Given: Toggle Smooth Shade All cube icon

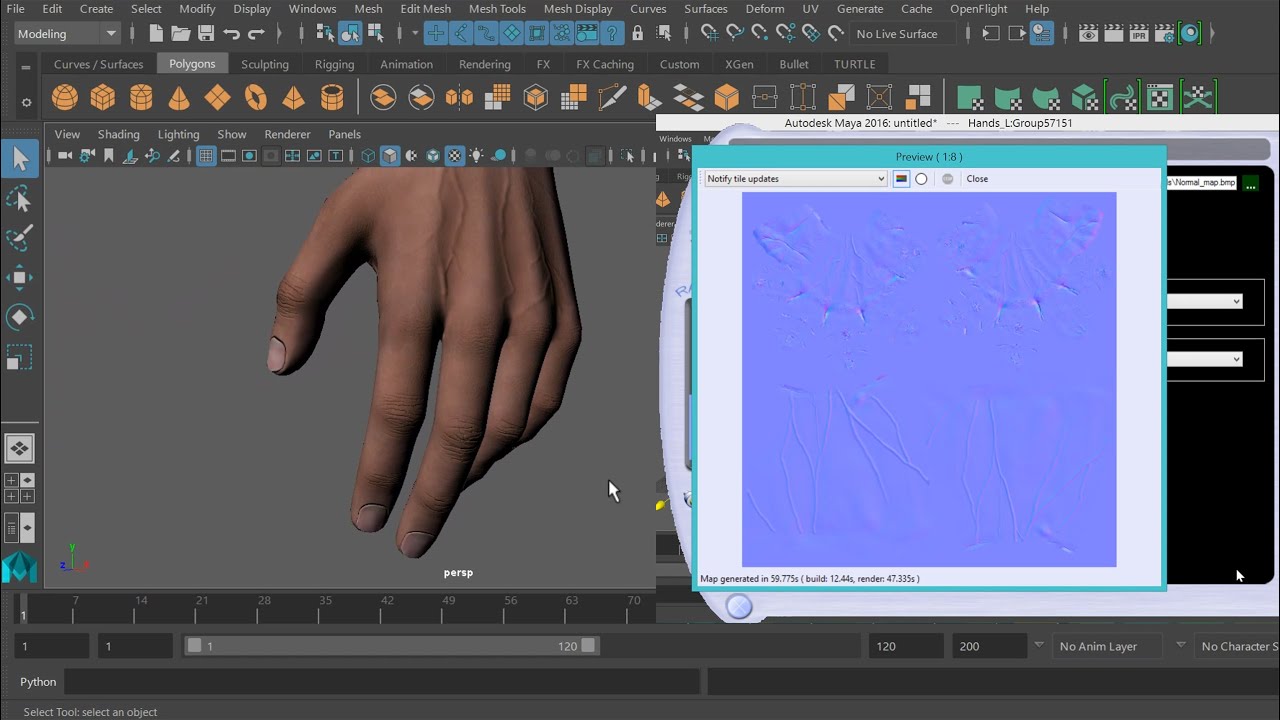Looking at the screenshot, I should tap(390, 155).
